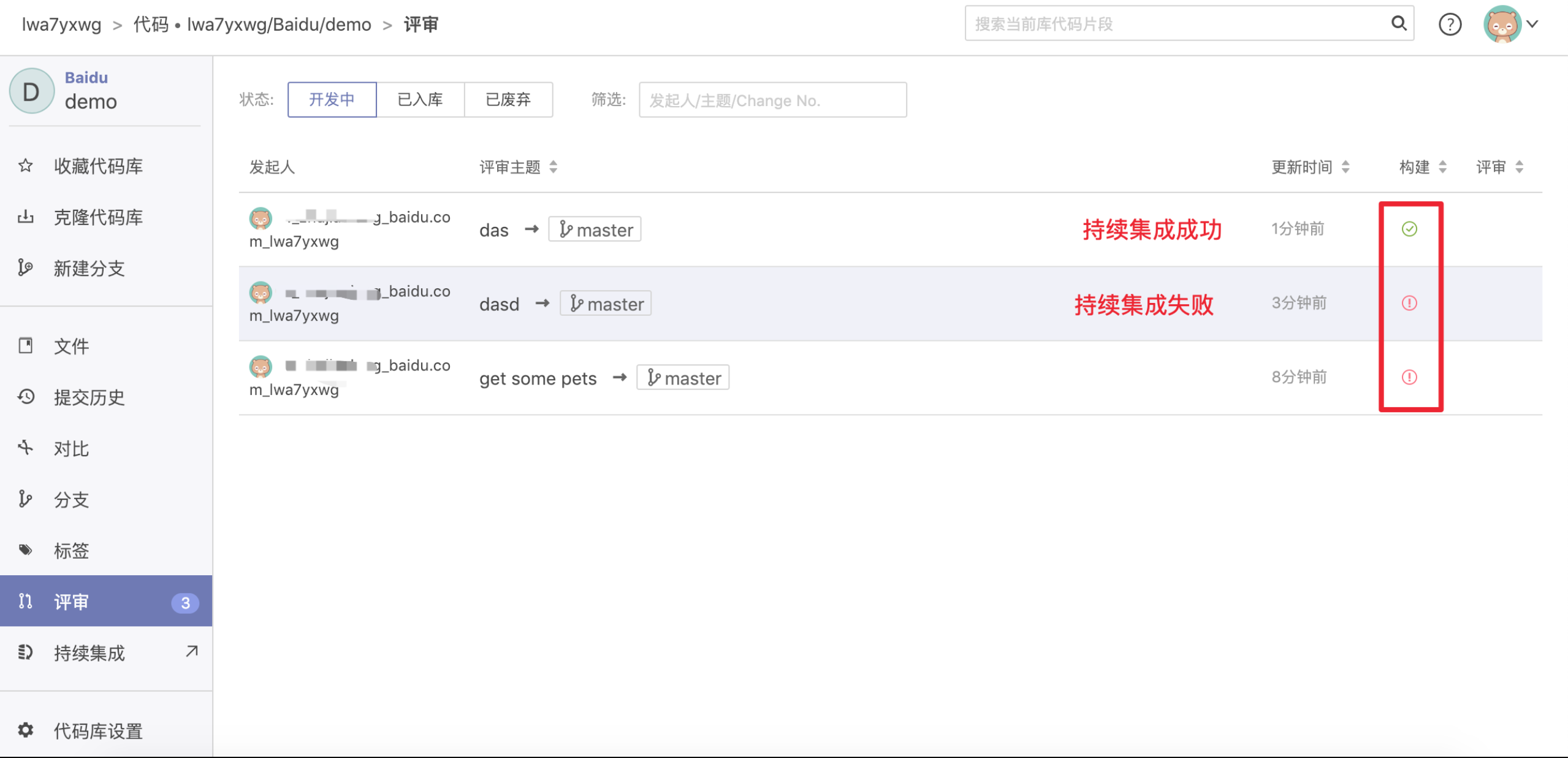Click the clone repository download icon

pos(25,216)
